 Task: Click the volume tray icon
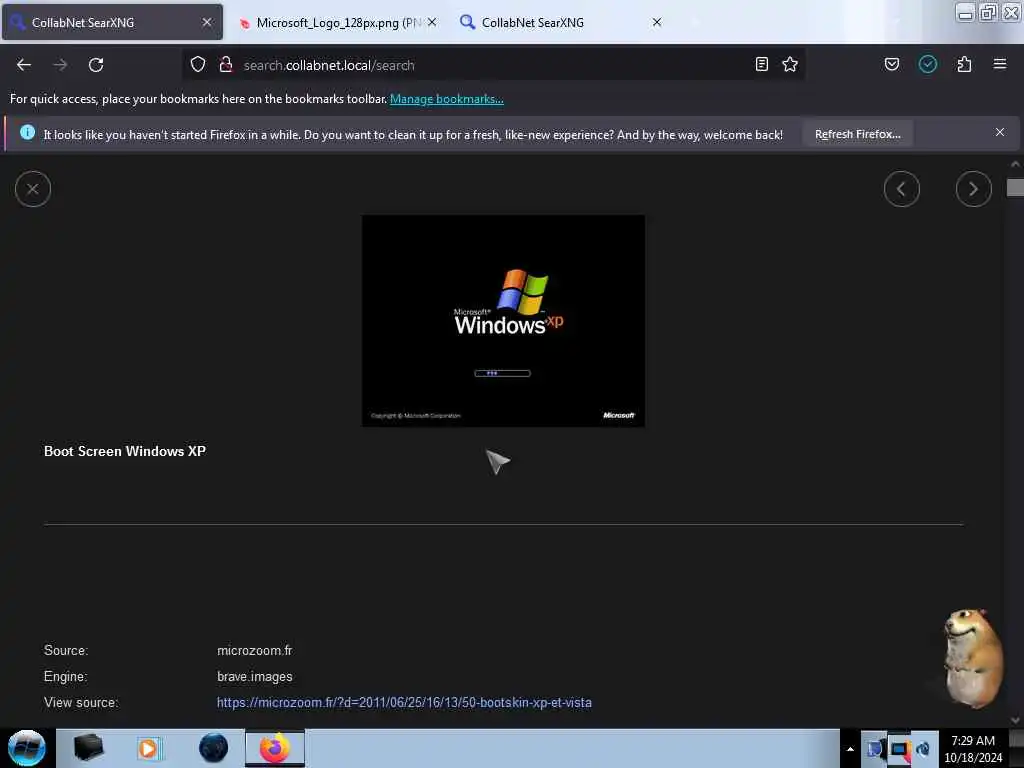pos(923,748)
